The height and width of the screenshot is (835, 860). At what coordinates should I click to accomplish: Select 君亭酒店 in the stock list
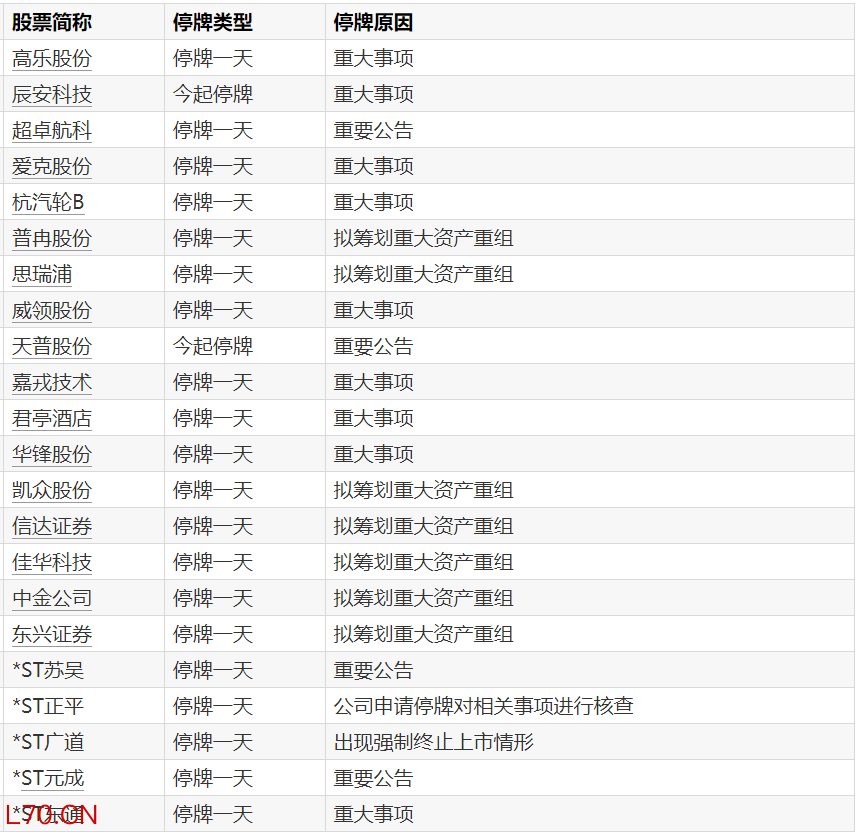(x=52, y=419)
